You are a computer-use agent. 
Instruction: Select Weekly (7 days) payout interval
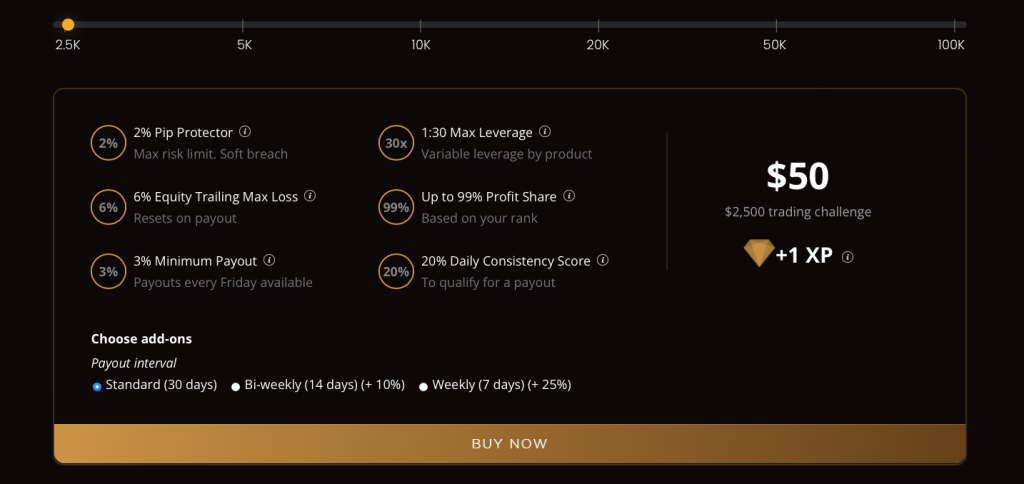[423, 386]
